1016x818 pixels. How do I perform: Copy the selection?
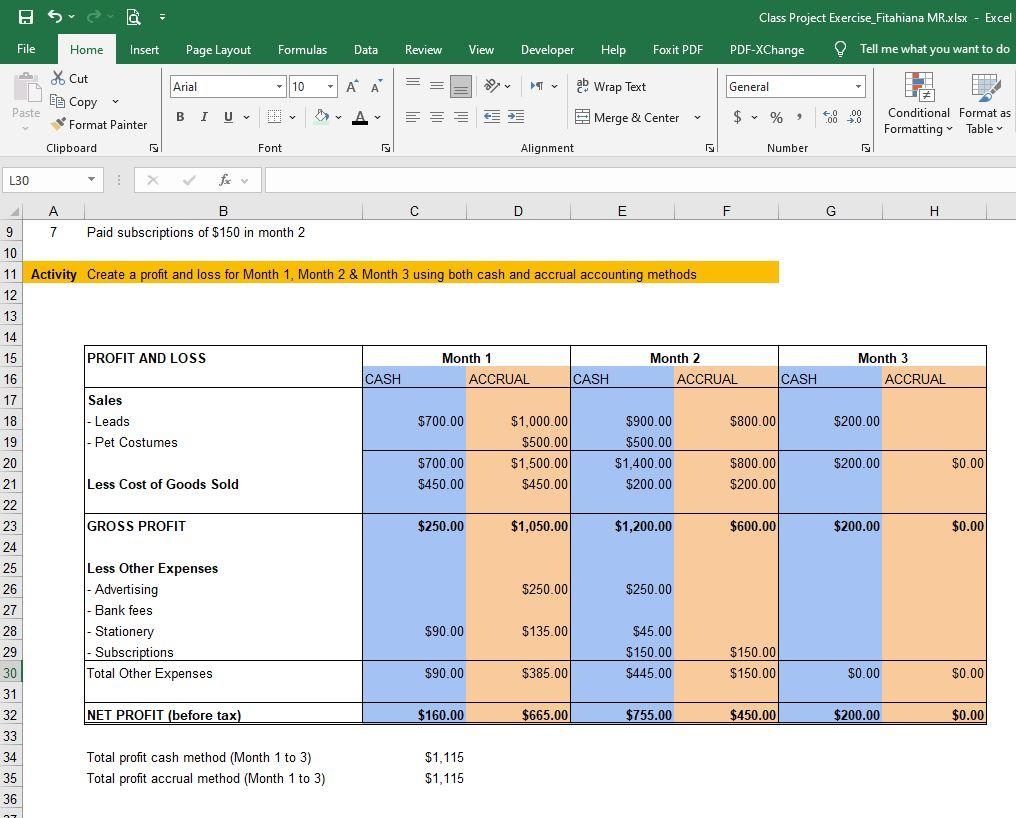[x=75, y=102]
